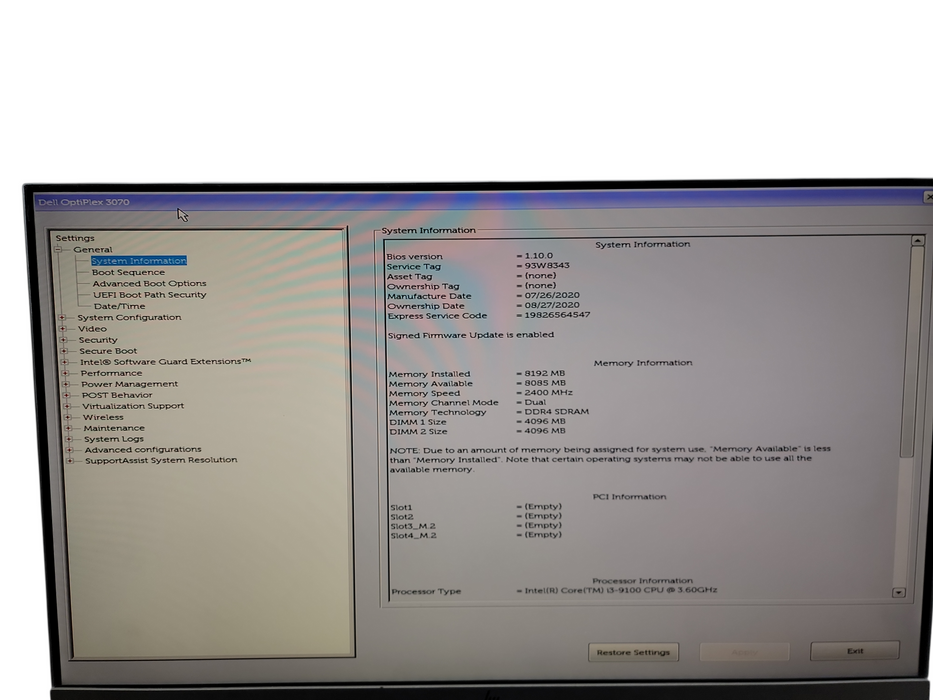Expand the Performance node
The width and height of the screenshot is (933, 700).
(65, 373)
